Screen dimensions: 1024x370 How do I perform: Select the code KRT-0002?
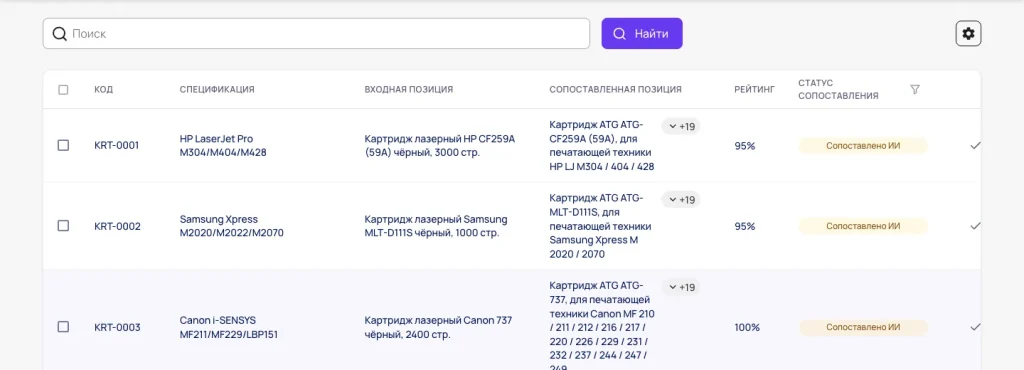coord(118,226)
